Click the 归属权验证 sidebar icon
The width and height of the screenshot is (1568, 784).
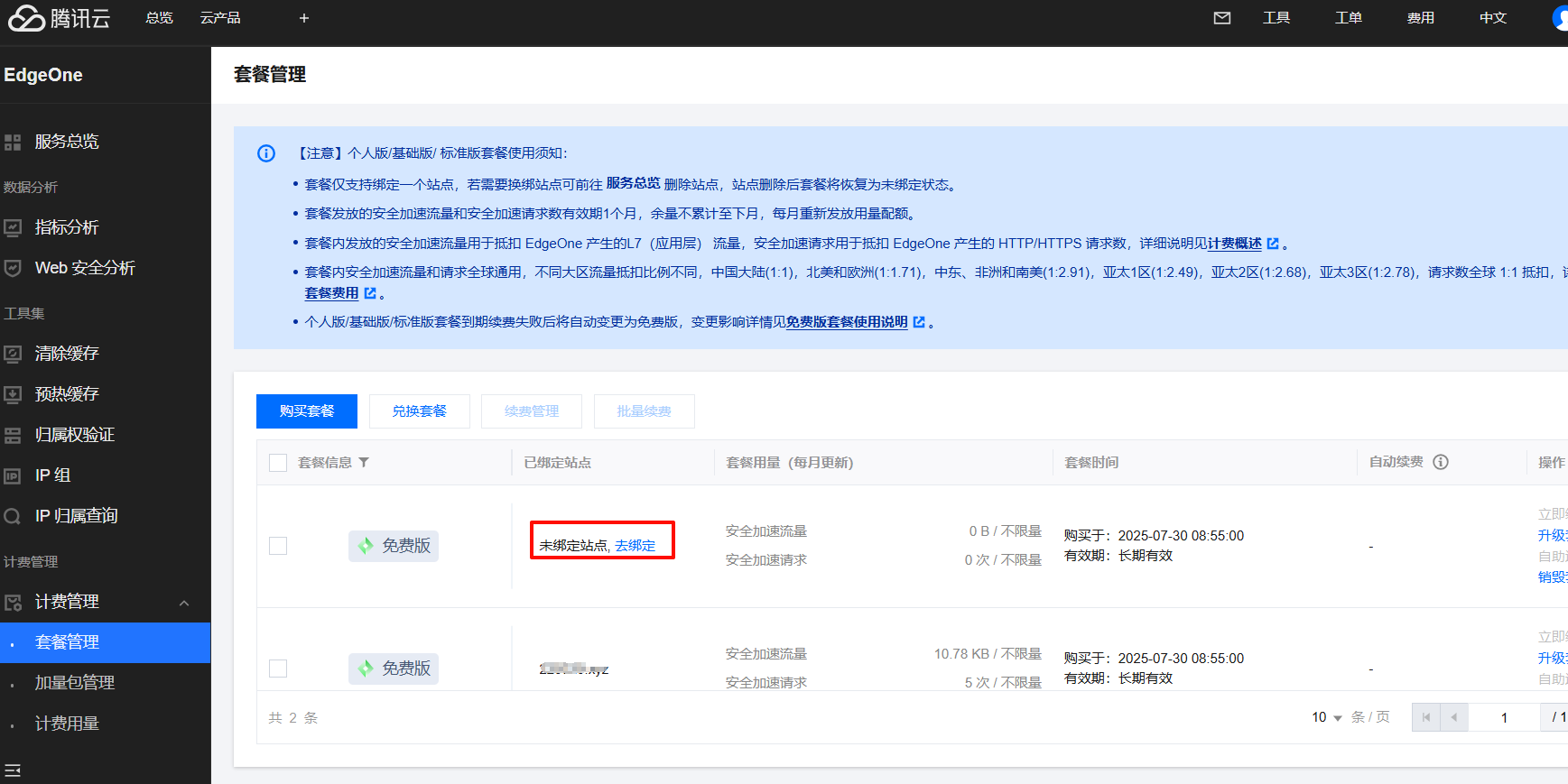tap(13, 436)
